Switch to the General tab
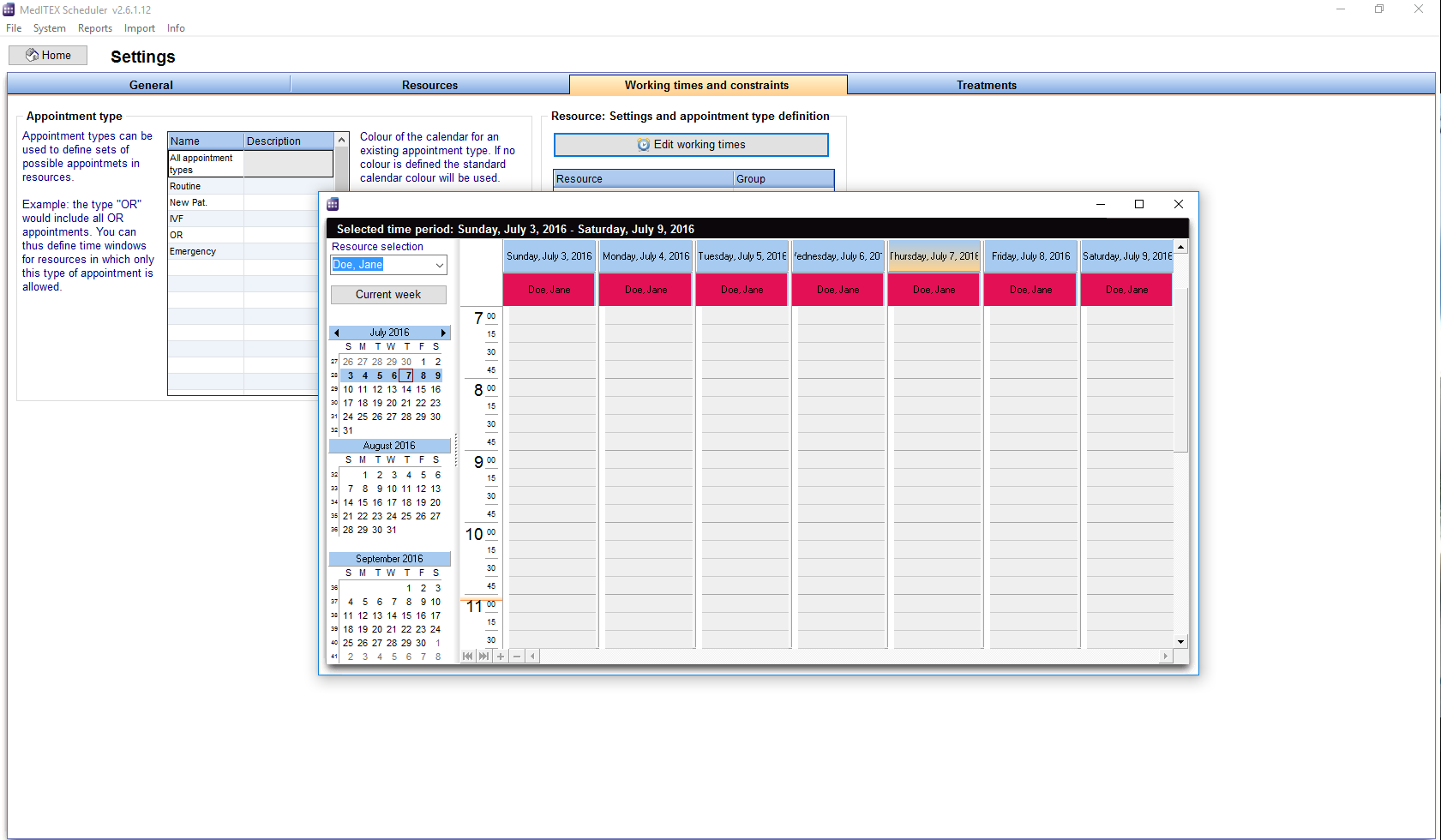 151,85
